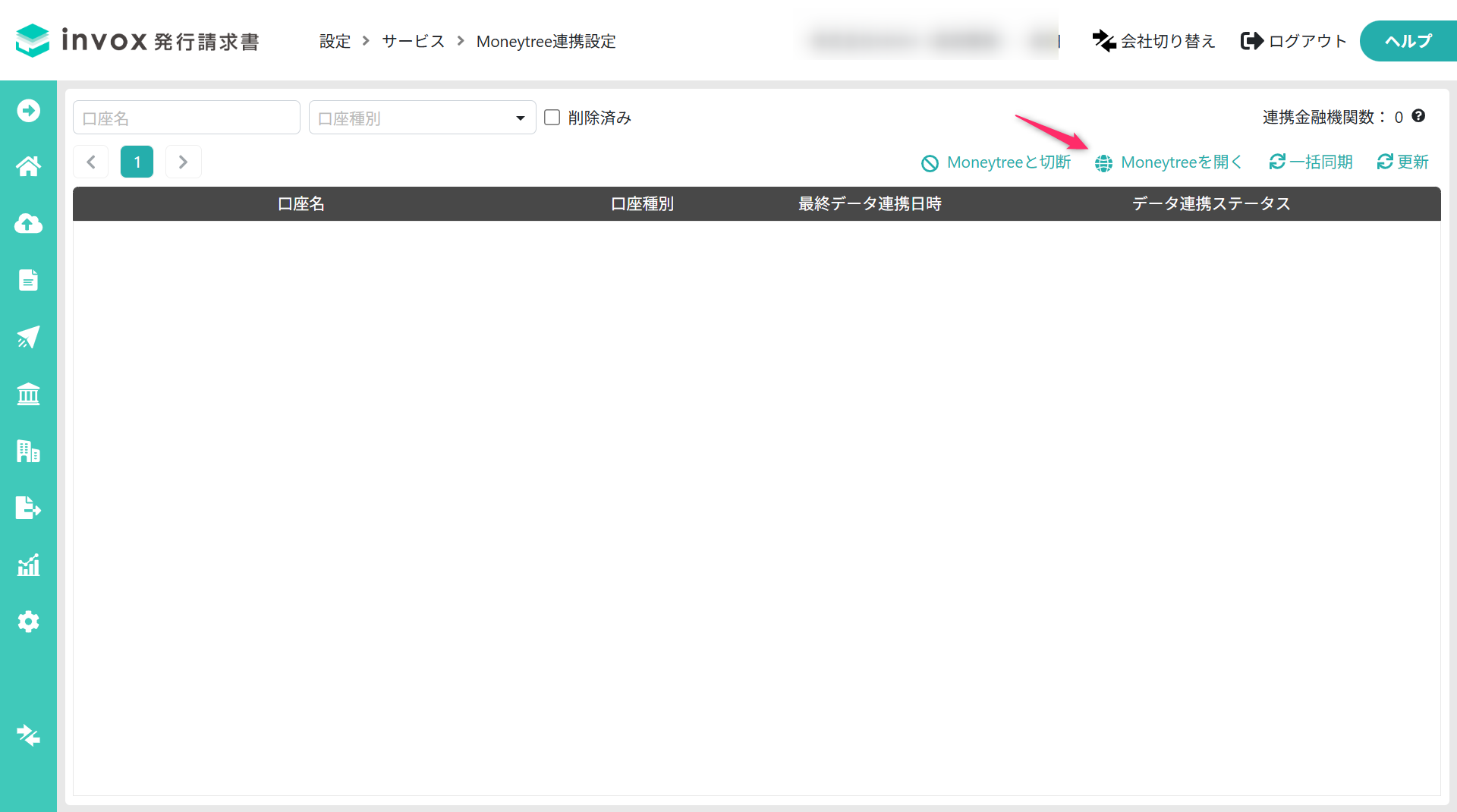Click サービス in the breadcrumb

tap(413, 41)
